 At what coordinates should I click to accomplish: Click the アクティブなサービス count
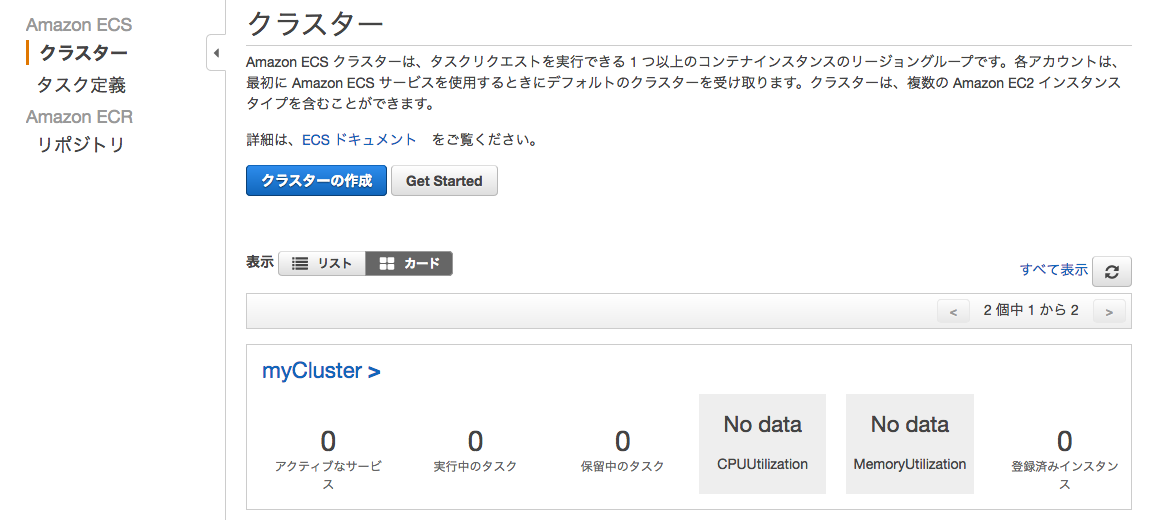coord(328,441)
